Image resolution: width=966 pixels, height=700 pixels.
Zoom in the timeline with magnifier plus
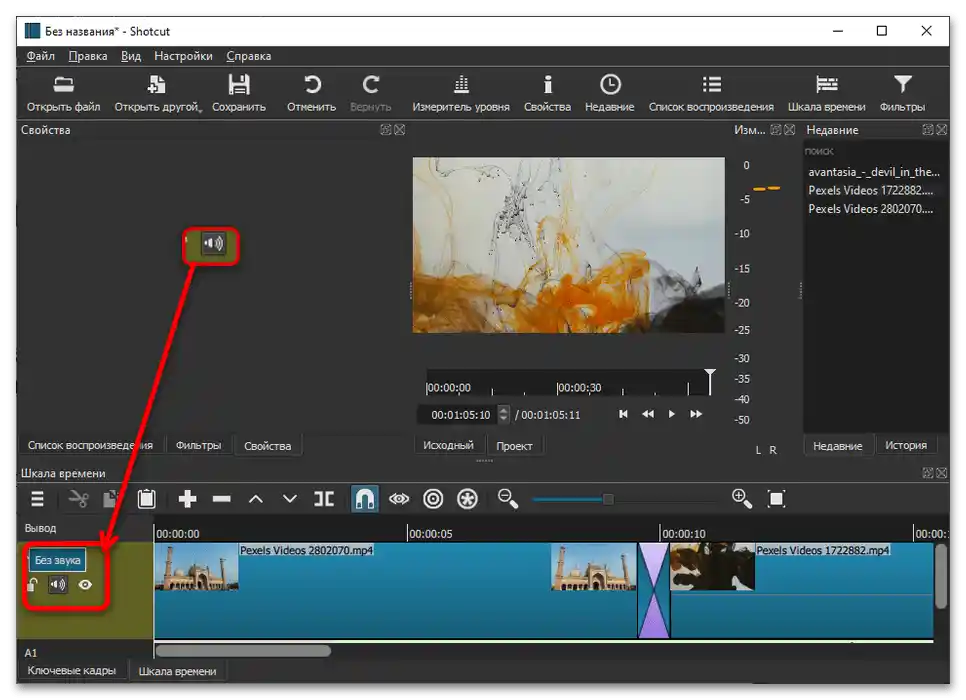[742, 499]
